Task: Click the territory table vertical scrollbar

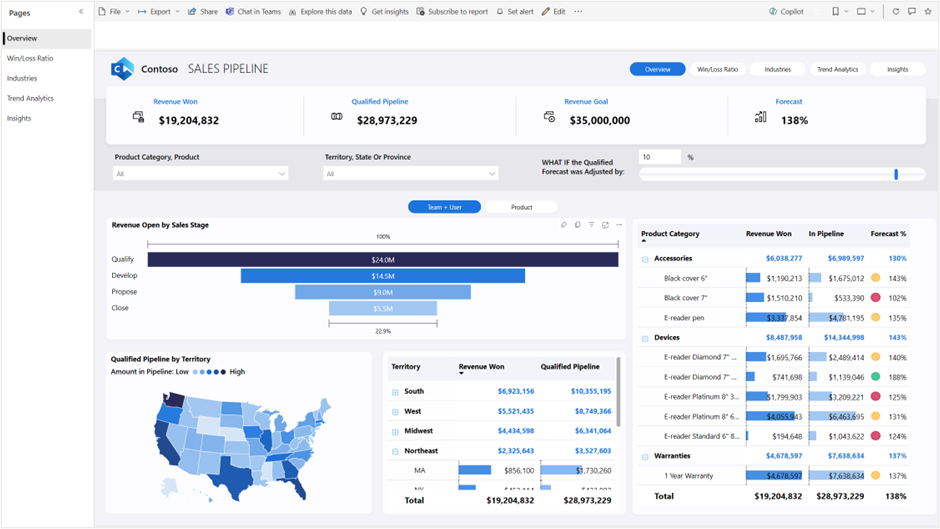Action: (x=618, y=392)
